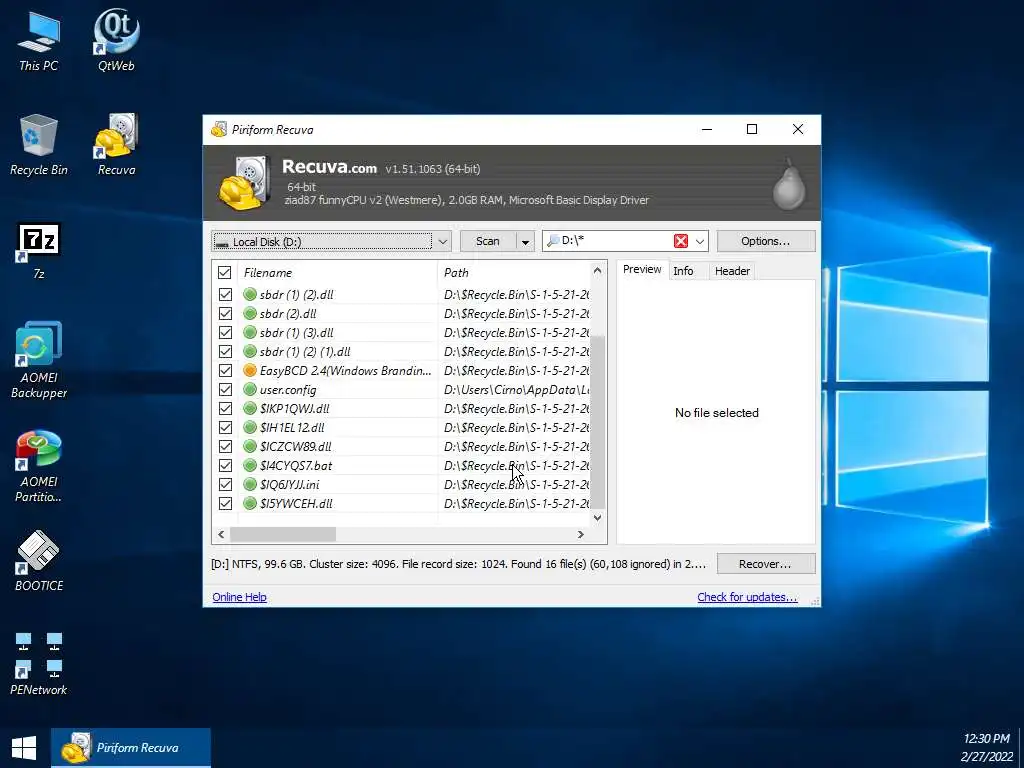
Task: Launch Recuva from desktop shortcut
Action: click(116, 145)
